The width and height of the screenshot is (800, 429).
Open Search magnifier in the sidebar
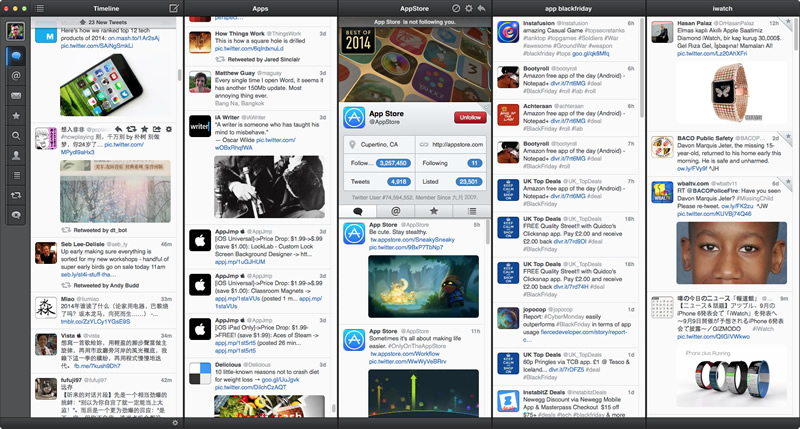16,136
